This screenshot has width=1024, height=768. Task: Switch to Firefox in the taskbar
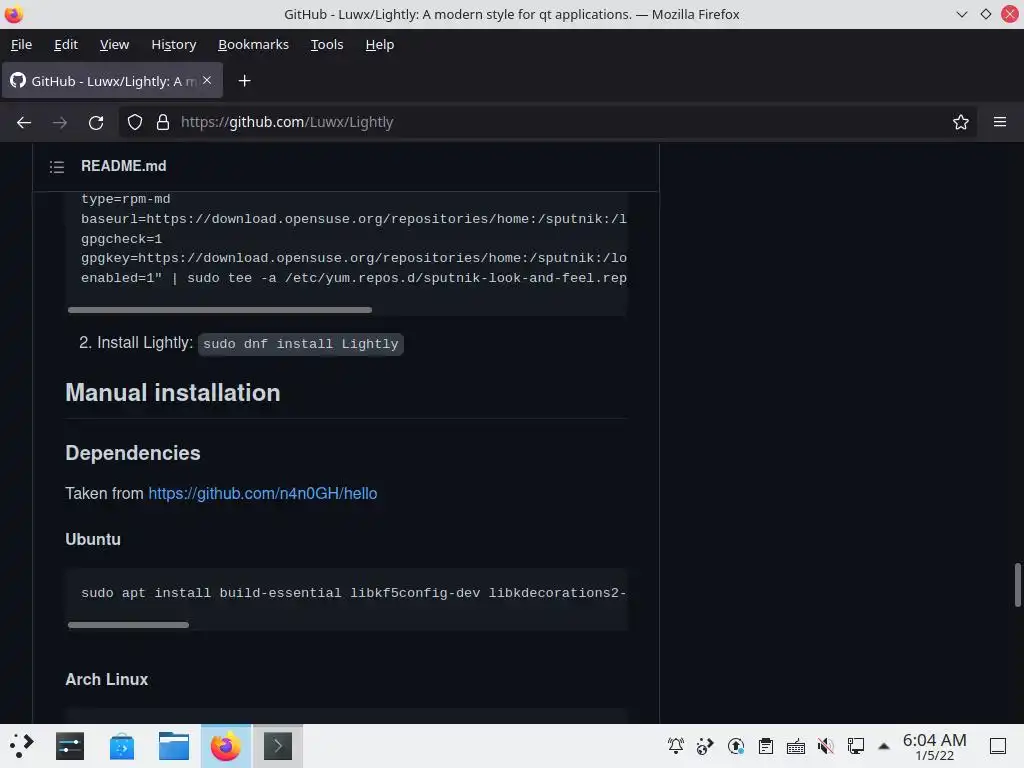(x=225, y=746)
